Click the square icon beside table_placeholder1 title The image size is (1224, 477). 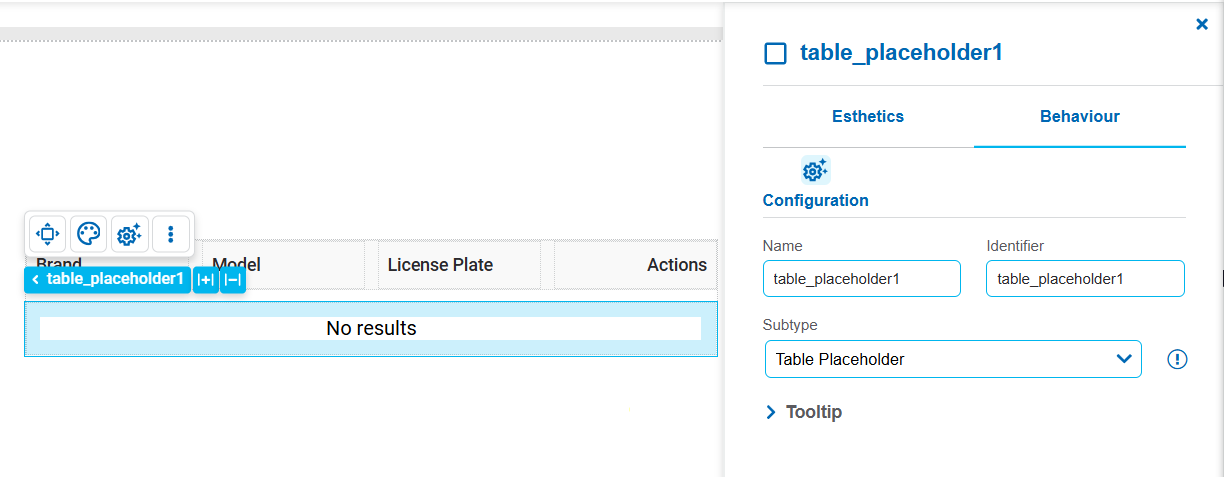[x=775, y=53]
